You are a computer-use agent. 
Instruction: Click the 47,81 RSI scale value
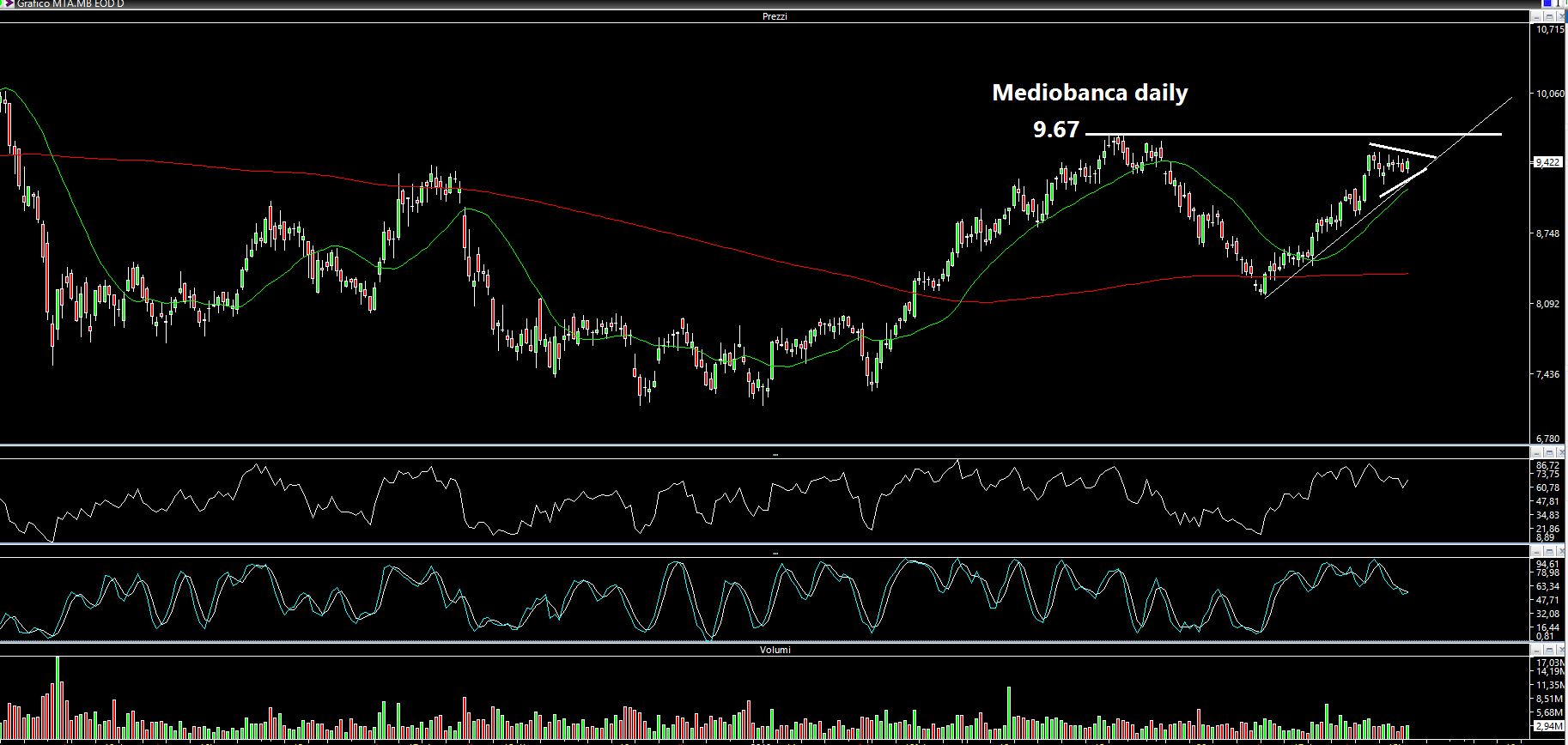(1547, 501)
